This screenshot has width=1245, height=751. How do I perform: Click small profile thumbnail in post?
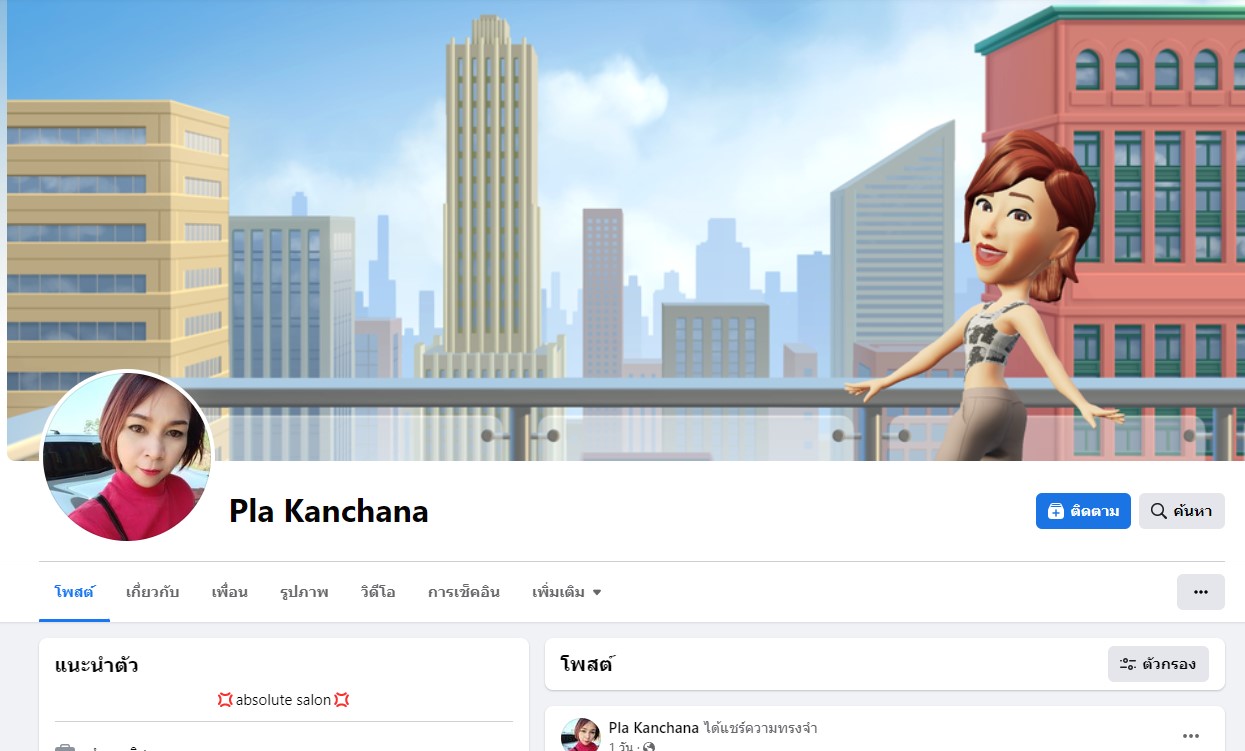(580, 736)
